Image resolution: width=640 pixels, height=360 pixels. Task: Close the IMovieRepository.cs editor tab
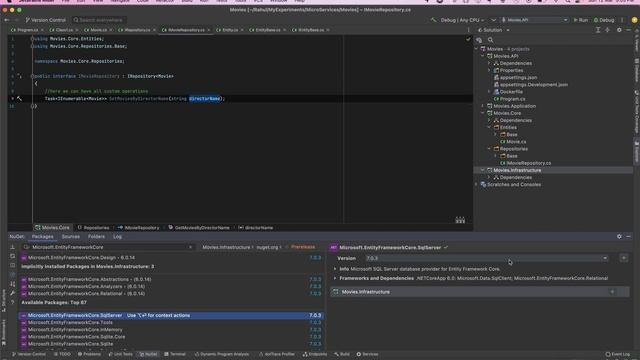coord(209,30)
